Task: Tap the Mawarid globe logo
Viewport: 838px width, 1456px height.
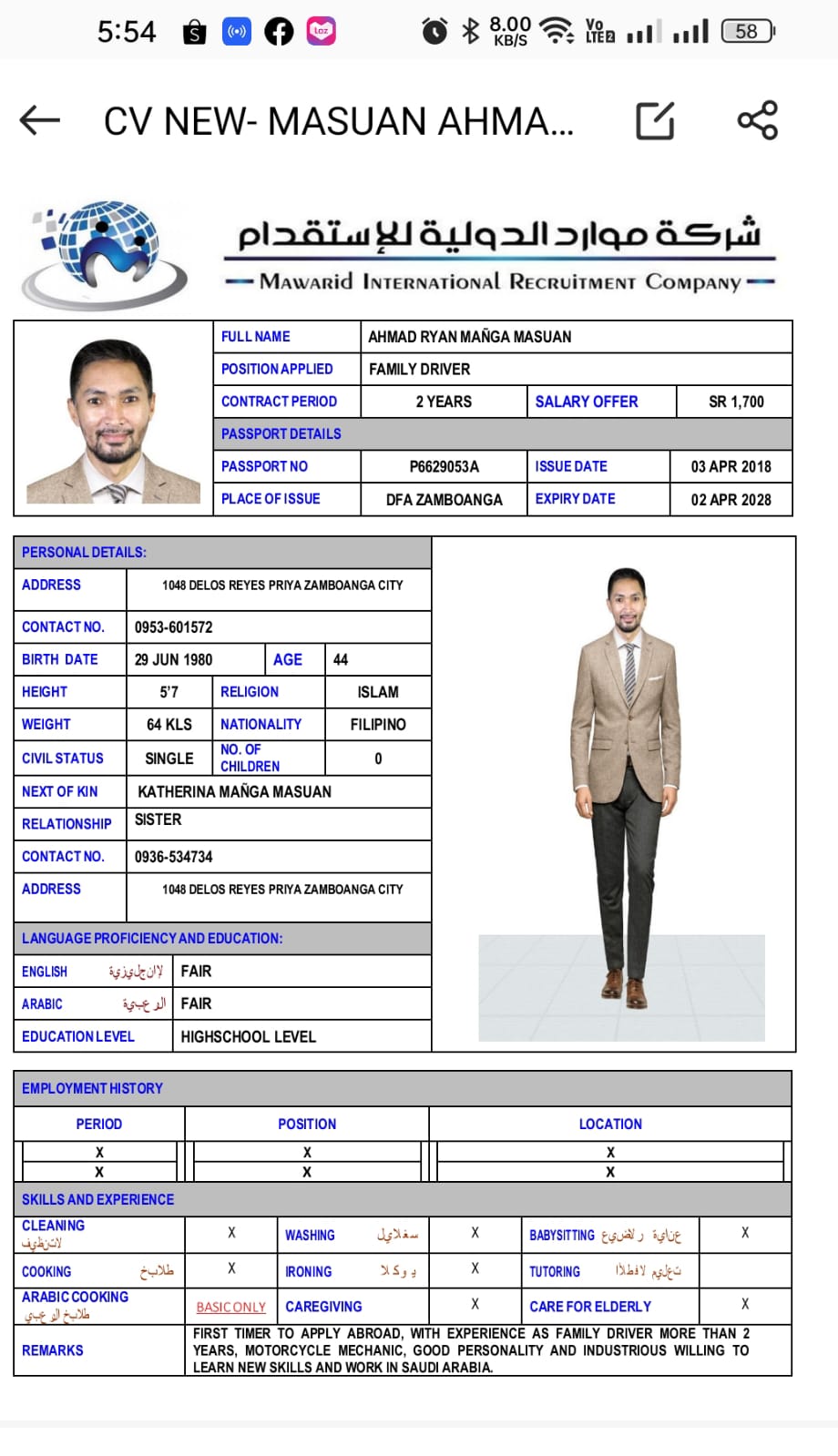Action: pos(105,255)
